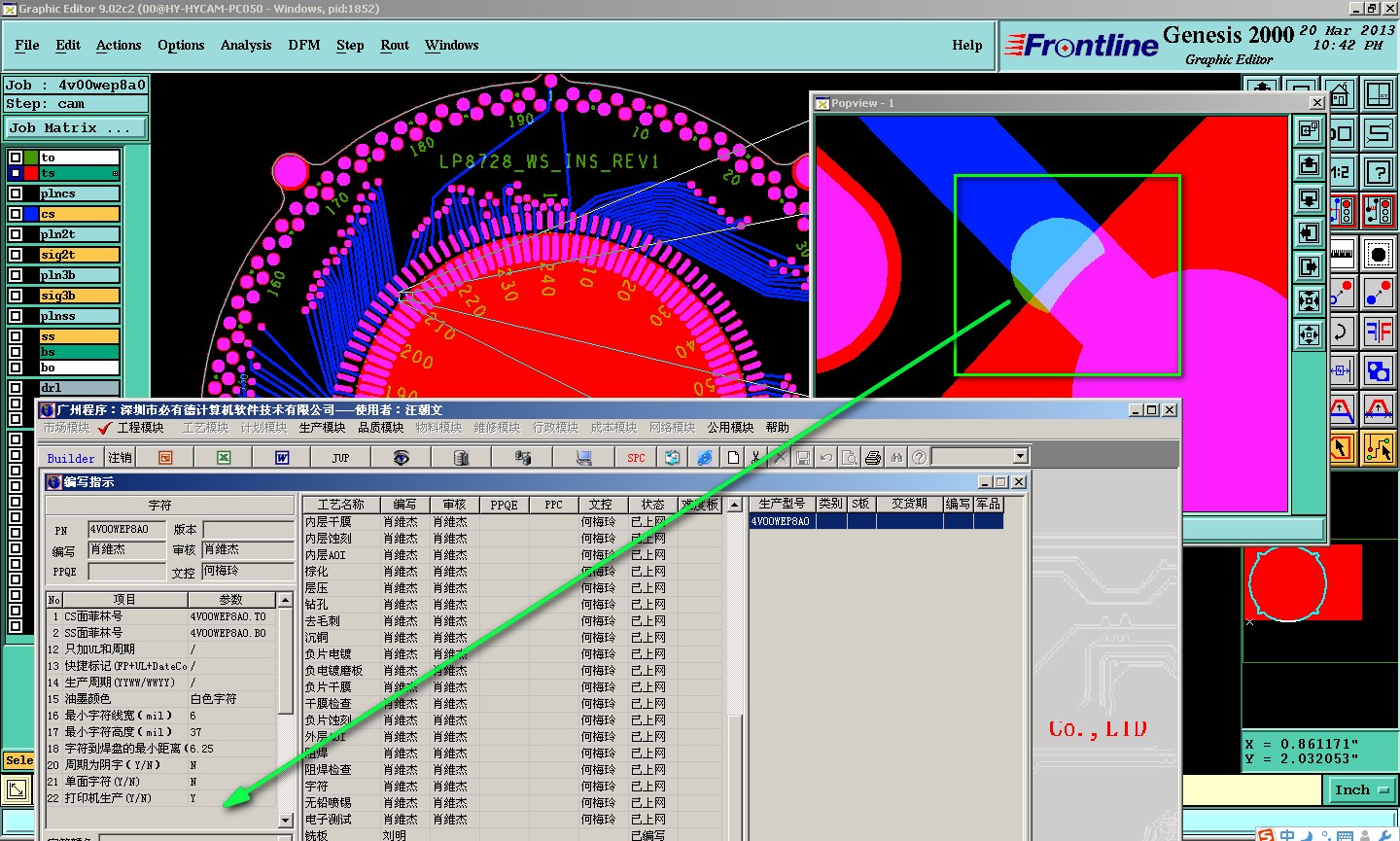The height and width of the screenshot is (841, 1400).
Task: Open the File menu
Action: pyautogui.click(x=27, y=45)
